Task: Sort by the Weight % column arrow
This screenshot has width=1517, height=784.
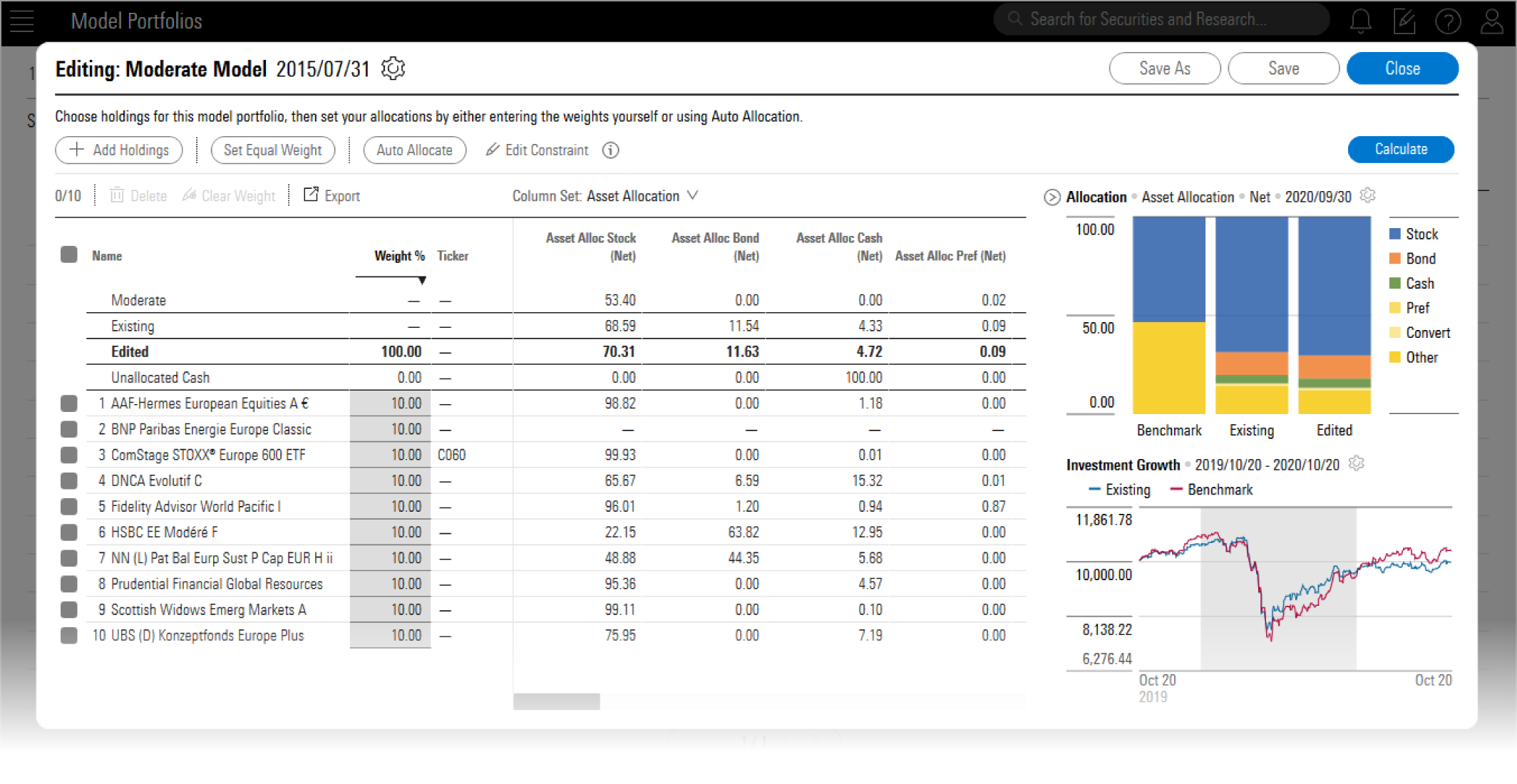Action: (x=422, y=281)
